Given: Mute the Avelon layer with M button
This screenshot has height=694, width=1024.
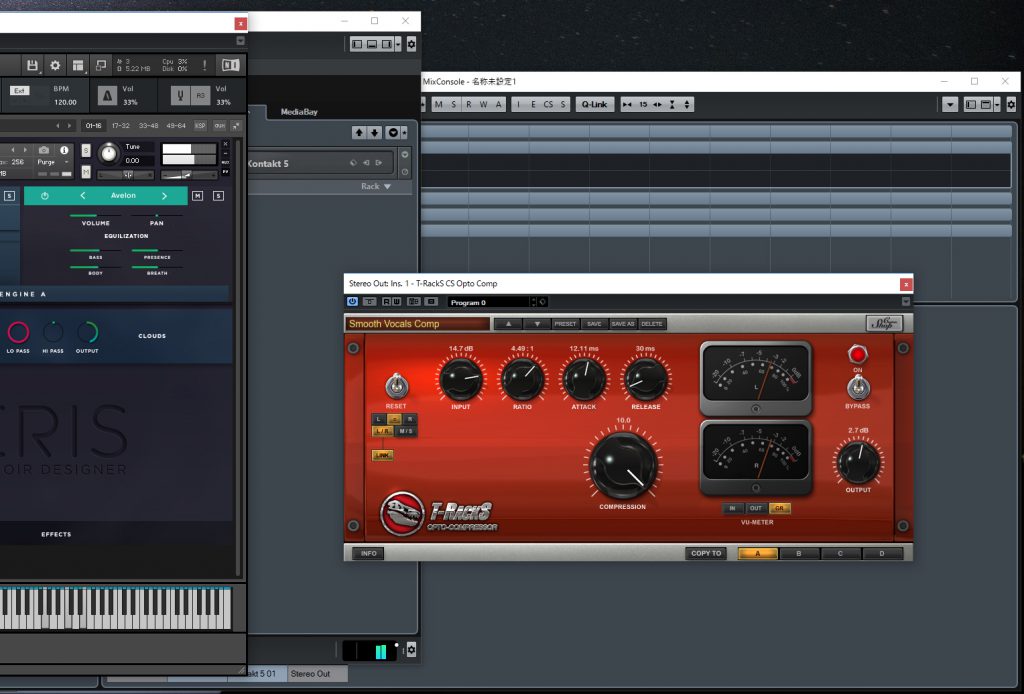Looking at the screenshot, I should pyautogui.click(x=198, y=195).
